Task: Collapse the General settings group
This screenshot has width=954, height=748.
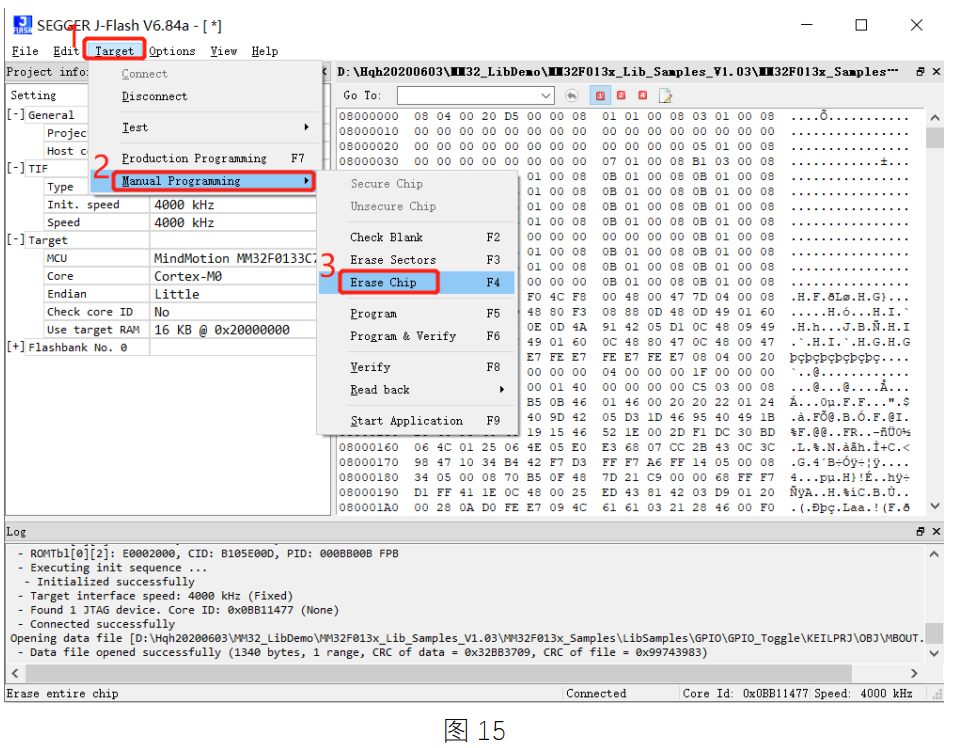Action: (16, 114)
